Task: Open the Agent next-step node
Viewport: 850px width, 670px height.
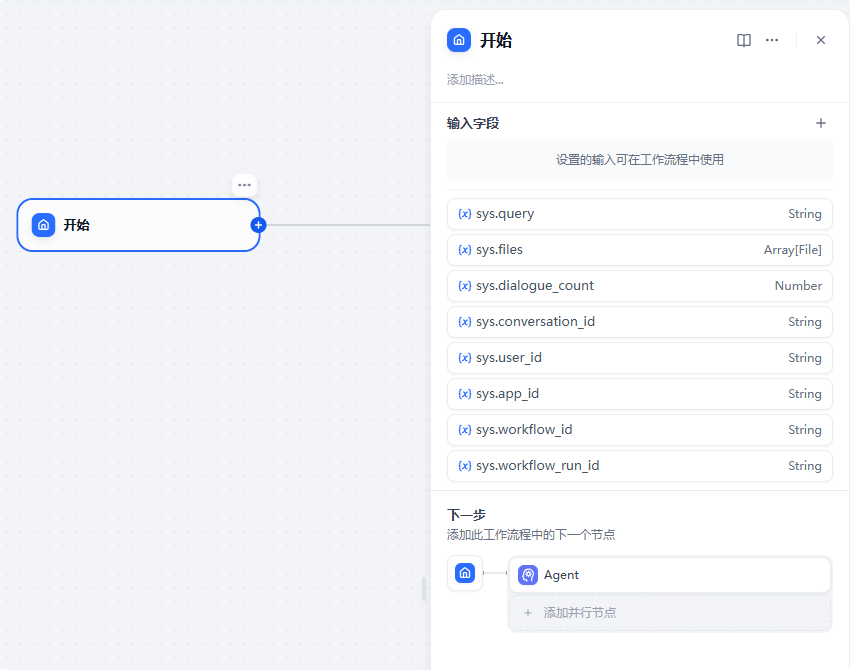Action: click(670, 575)
